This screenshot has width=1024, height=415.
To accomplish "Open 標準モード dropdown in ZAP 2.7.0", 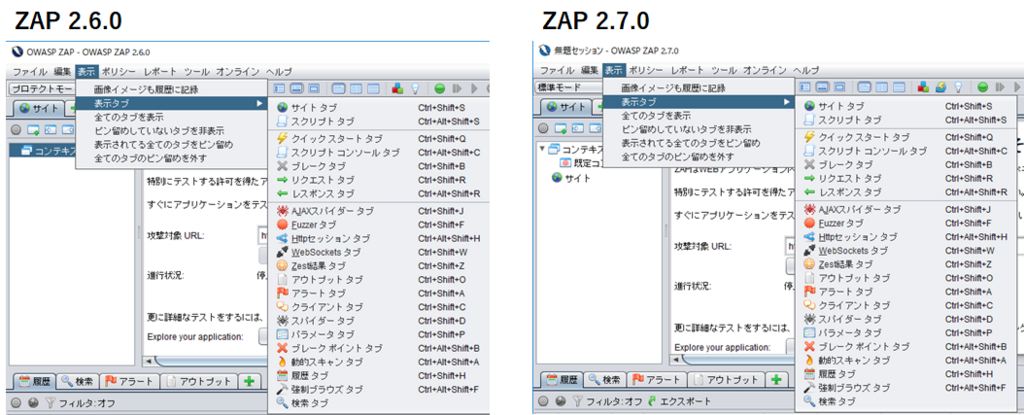I will pyautogui.click(x=569, y=87).
